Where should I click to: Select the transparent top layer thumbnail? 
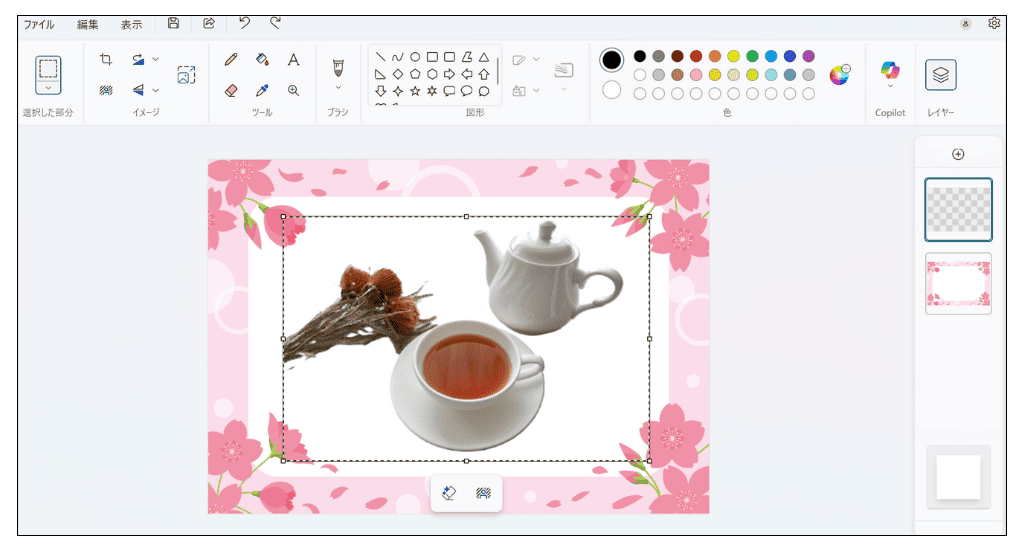click(x=958, y=210)
